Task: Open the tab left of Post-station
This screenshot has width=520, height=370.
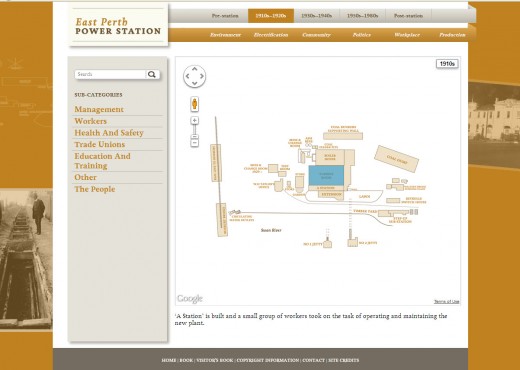Action: click(x=362, y=16)
